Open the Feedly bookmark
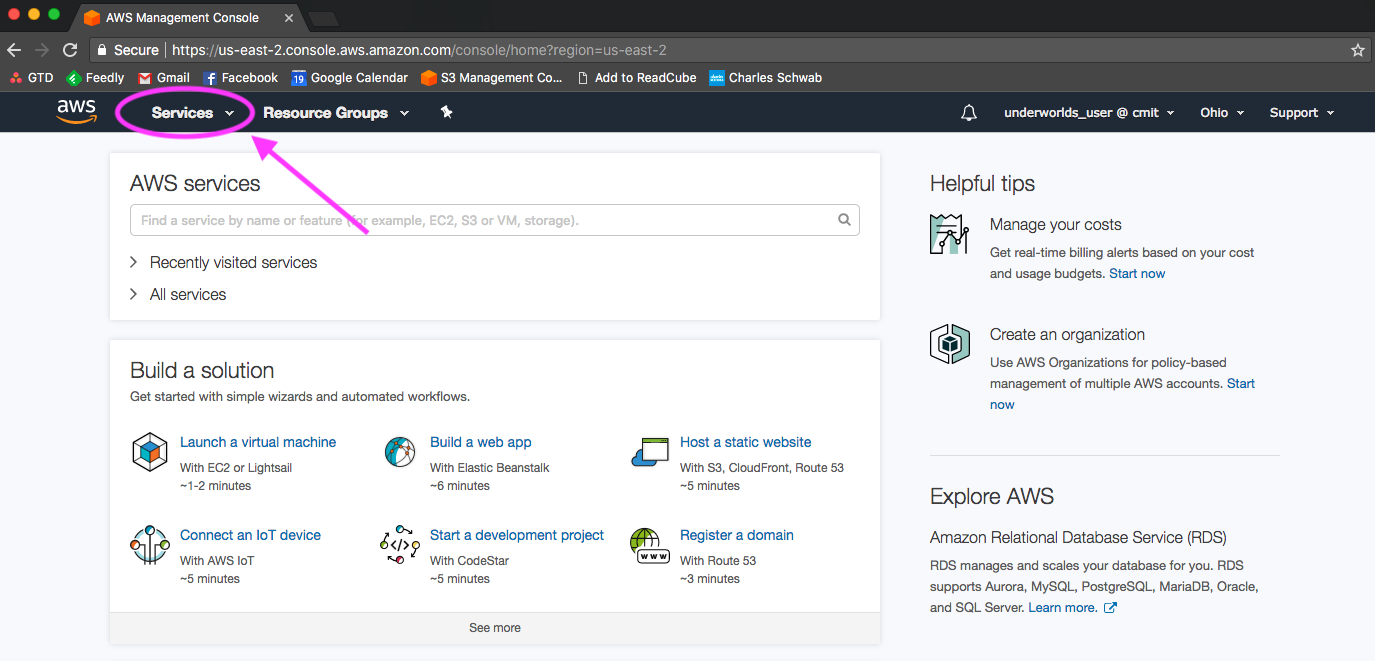 (x=95, y=77)
